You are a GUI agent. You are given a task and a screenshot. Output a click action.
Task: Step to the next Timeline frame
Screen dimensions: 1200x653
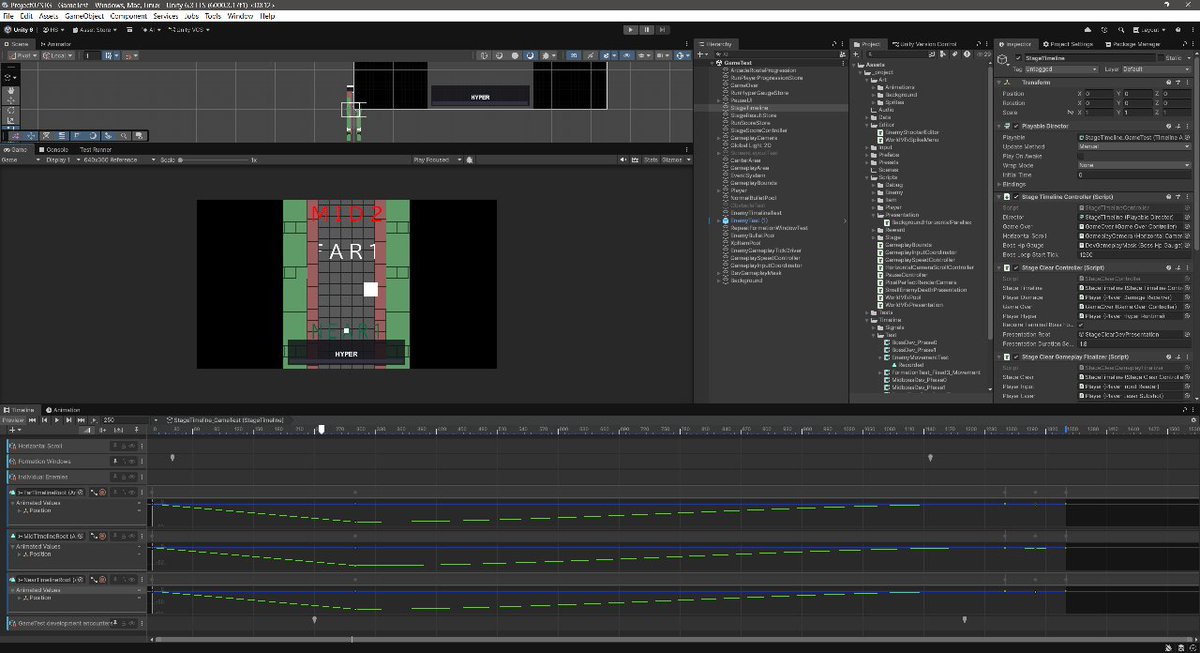tap(67, 420)
